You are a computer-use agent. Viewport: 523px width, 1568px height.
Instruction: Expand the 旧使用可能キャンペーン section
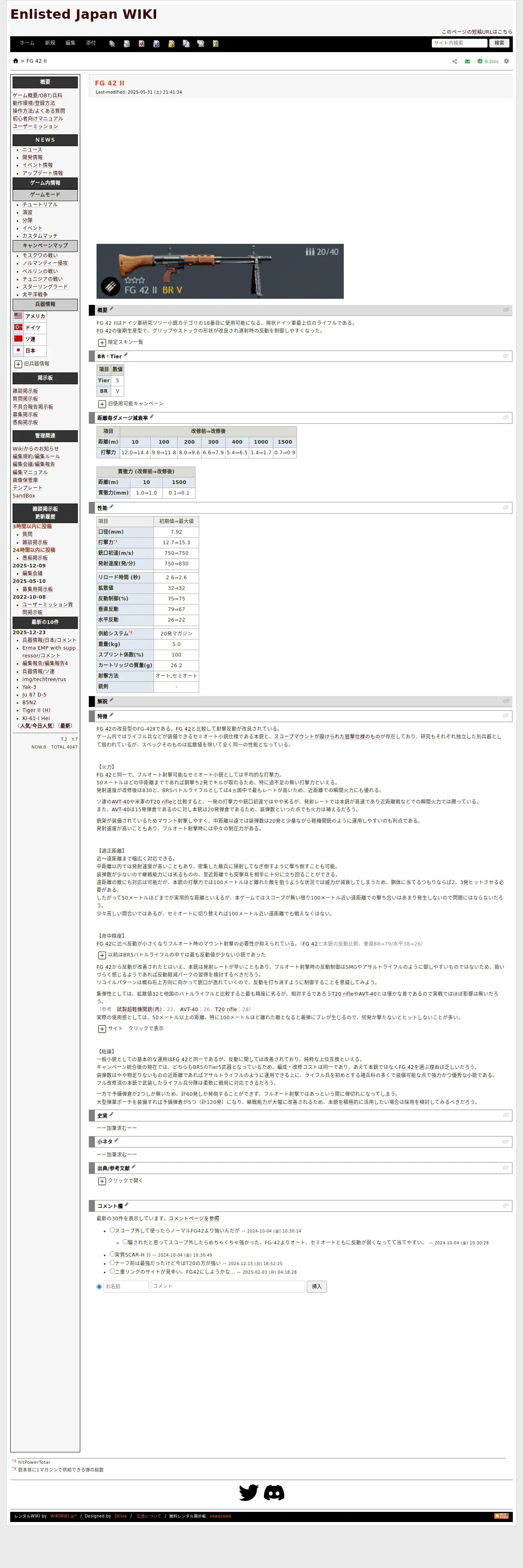pyautogui.click(x=102, y=404)
